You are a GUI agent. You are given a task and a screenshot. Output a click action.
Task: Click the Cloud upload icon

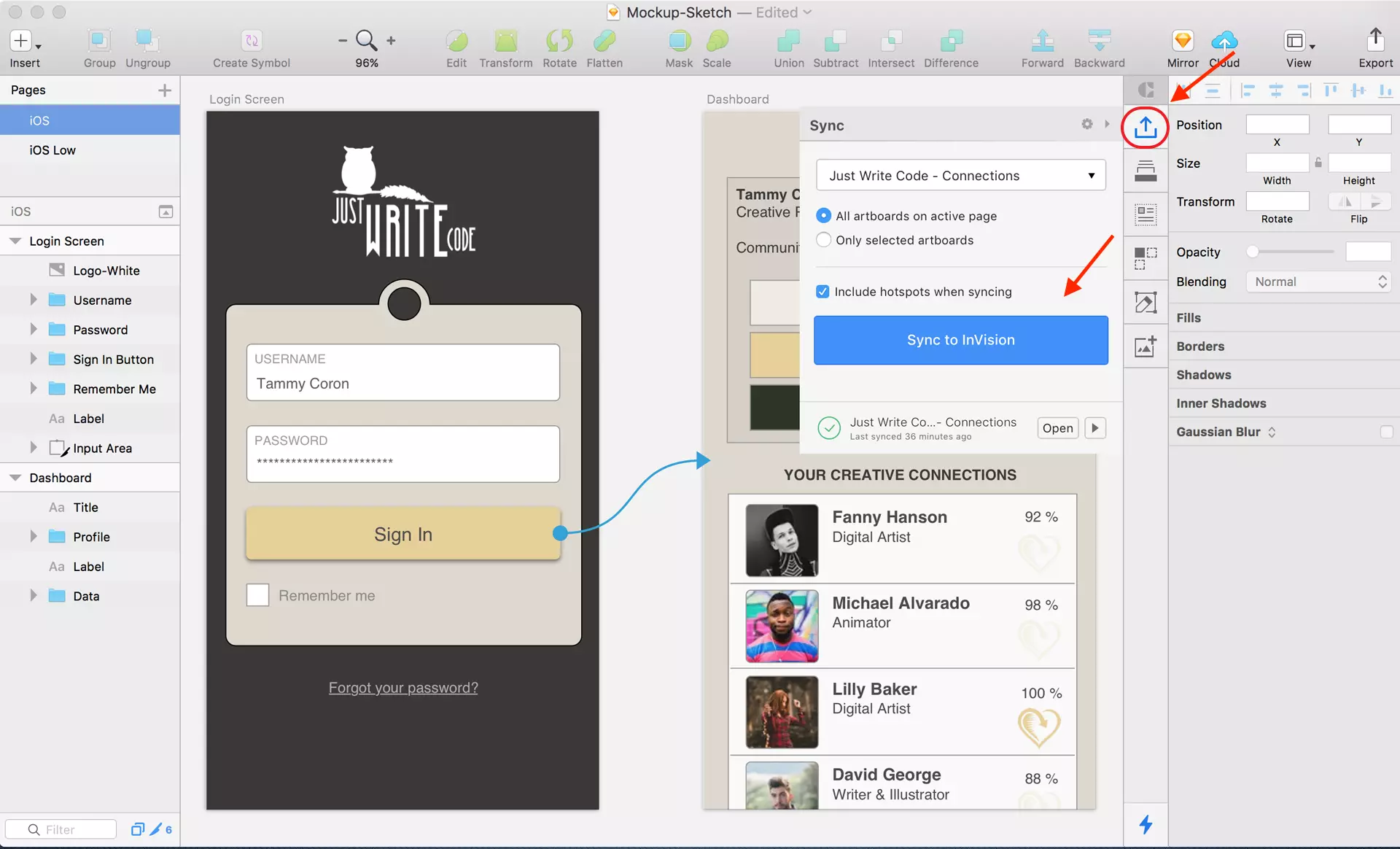coord(1224,41)
